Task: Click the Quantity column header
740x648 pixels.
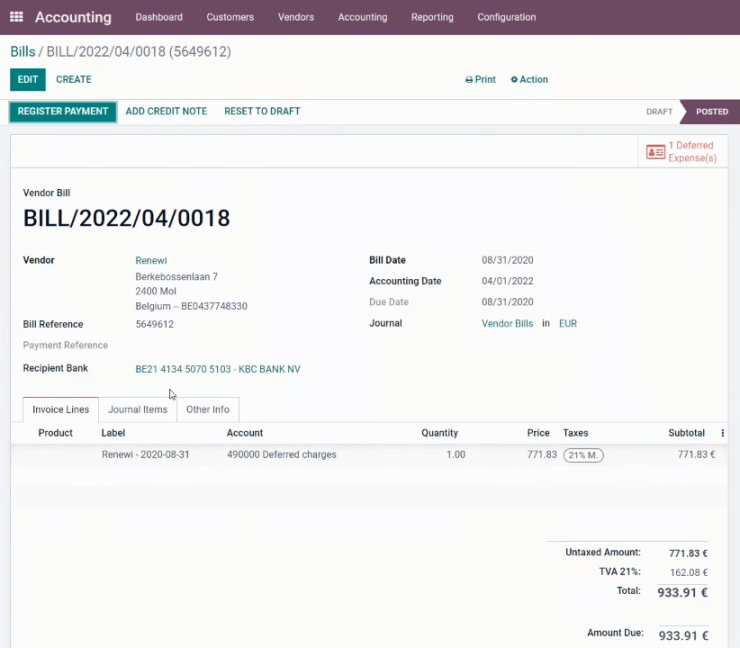Action: pyautogui.click(x=439, y=433)
